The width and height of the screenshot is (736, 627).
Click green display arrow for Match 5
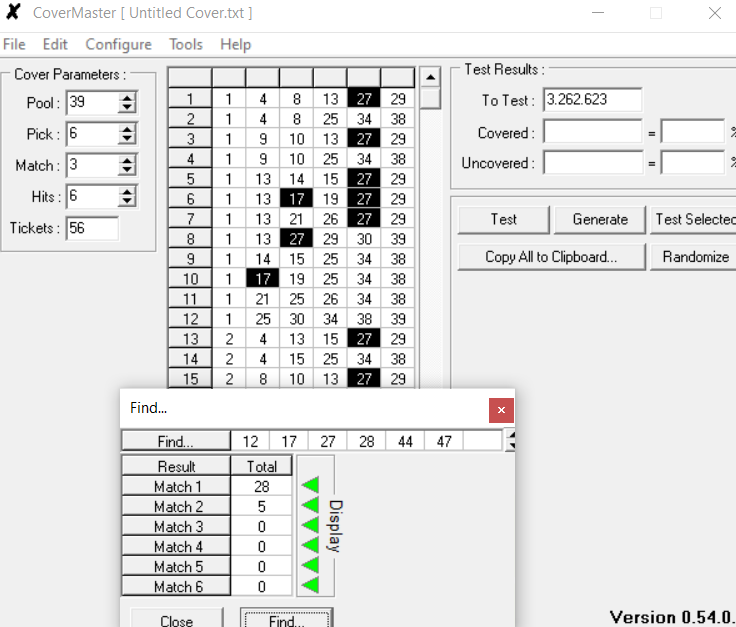click(x=310, y=566)
